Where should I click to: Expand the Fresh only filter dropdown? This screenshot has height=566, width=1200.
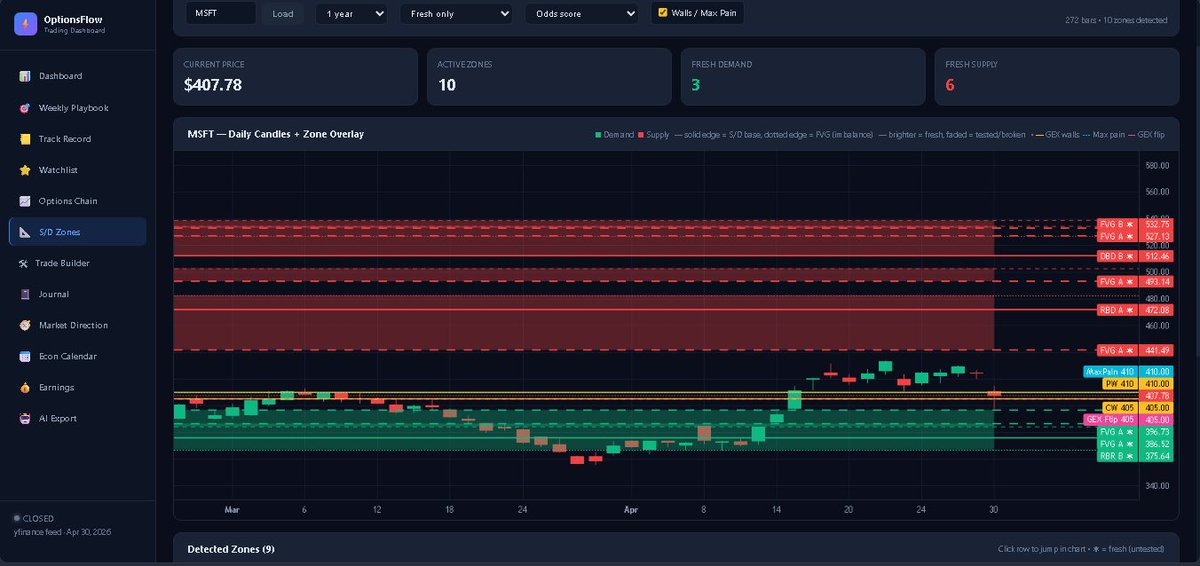456,13
